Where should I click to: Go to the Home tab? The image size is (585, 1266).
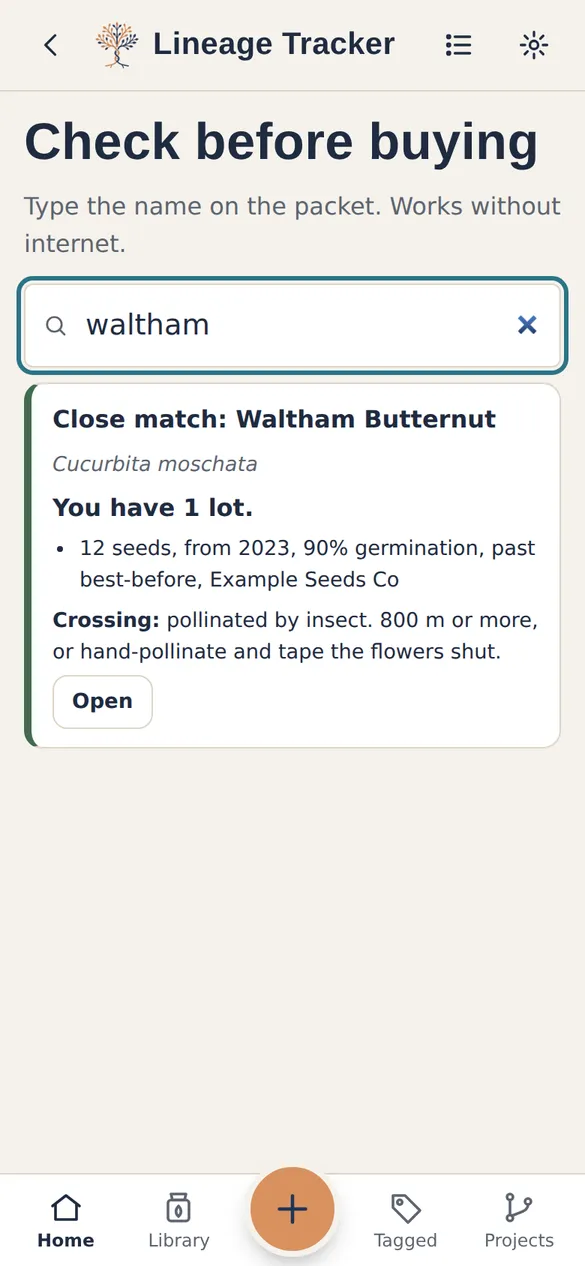tap(66, 1221)
